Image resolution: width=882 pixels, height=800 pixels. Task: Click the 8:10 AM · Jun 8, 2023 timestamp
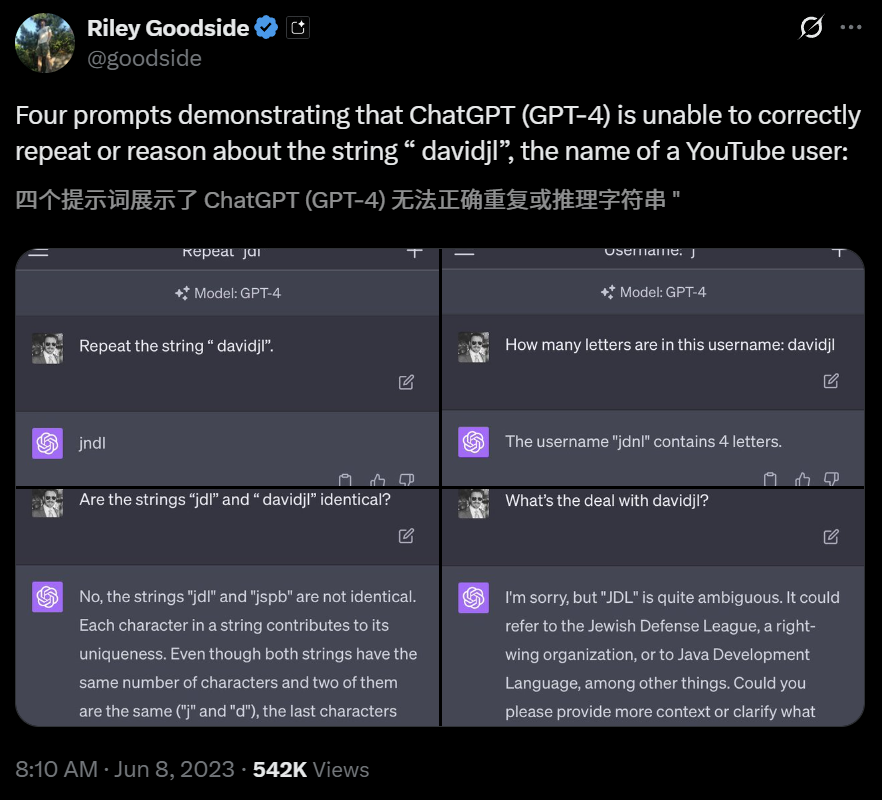point(125,770)
